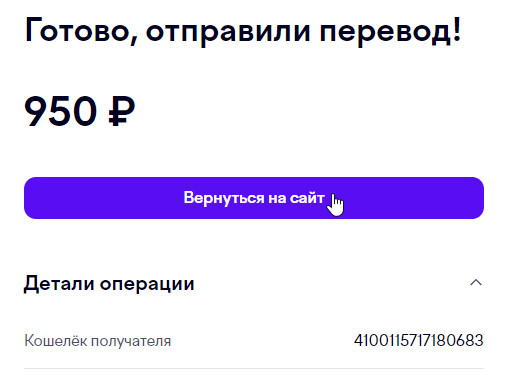
Task: Select the recipient wallet number 4100115717180683
Action: tap(418, 340)
